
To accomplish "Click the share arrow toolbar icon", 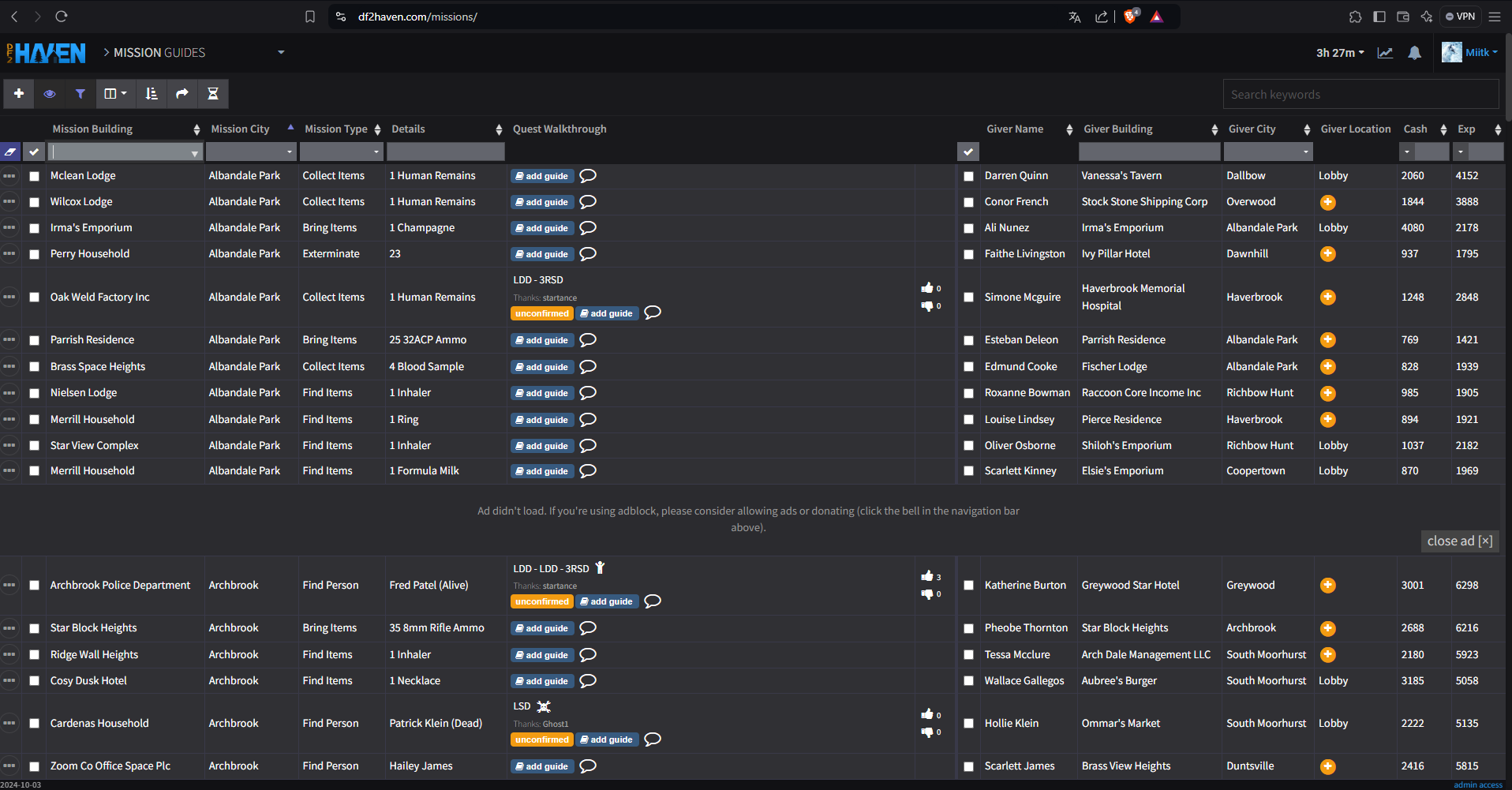I will 182,94.
